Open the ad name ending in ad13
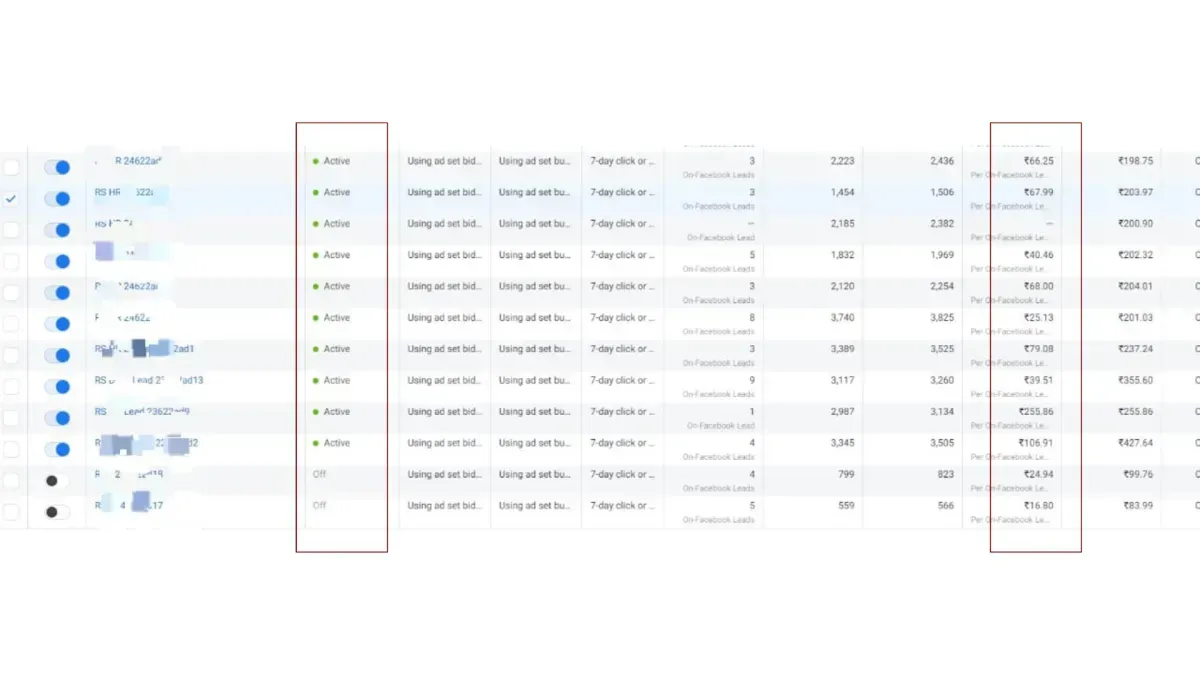 click(x=149, y=380)
